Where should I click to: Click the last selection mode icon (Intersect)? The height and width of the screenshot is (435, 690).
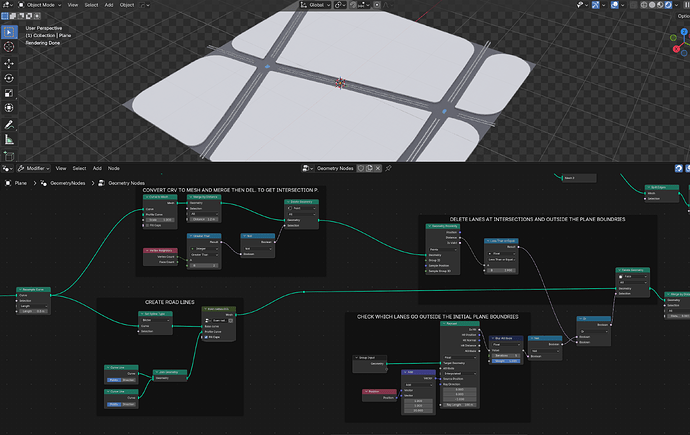coord(37,16)
